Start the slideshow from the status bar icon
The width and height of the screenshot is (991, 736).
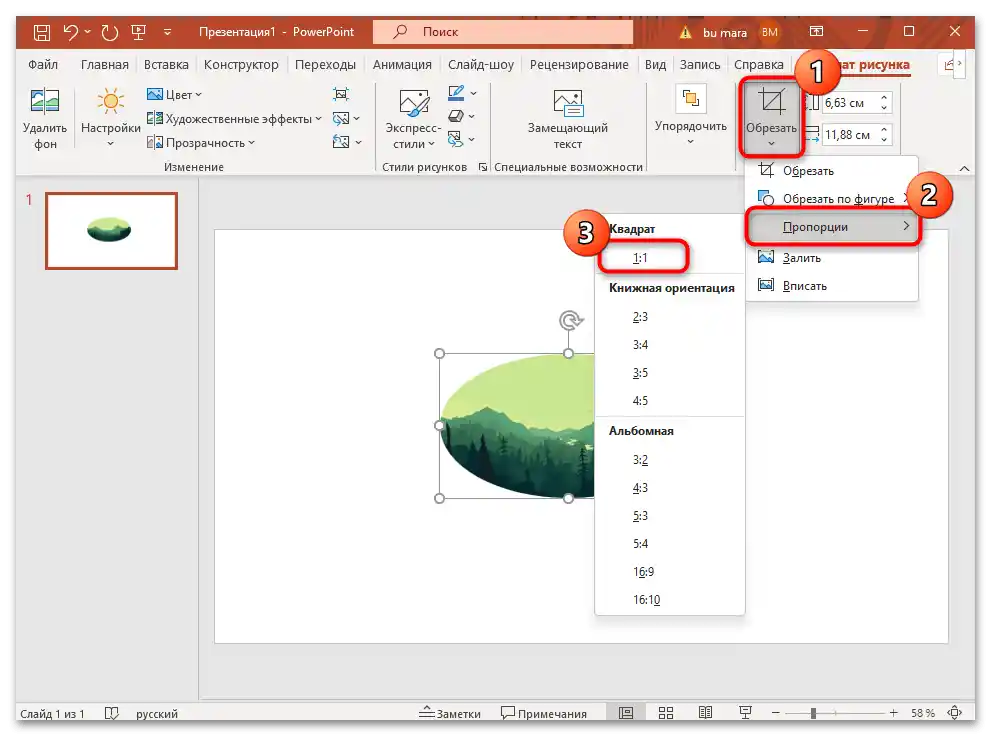[745, 713]
